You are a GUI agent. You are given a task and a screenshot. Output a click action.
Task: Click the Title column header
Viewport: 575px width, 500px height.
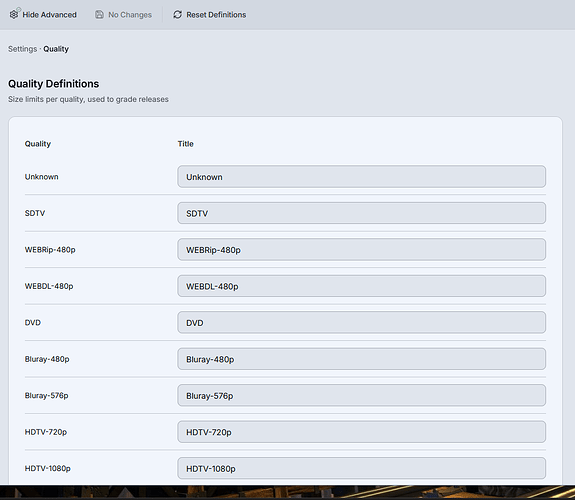click(x=186, y=144)
